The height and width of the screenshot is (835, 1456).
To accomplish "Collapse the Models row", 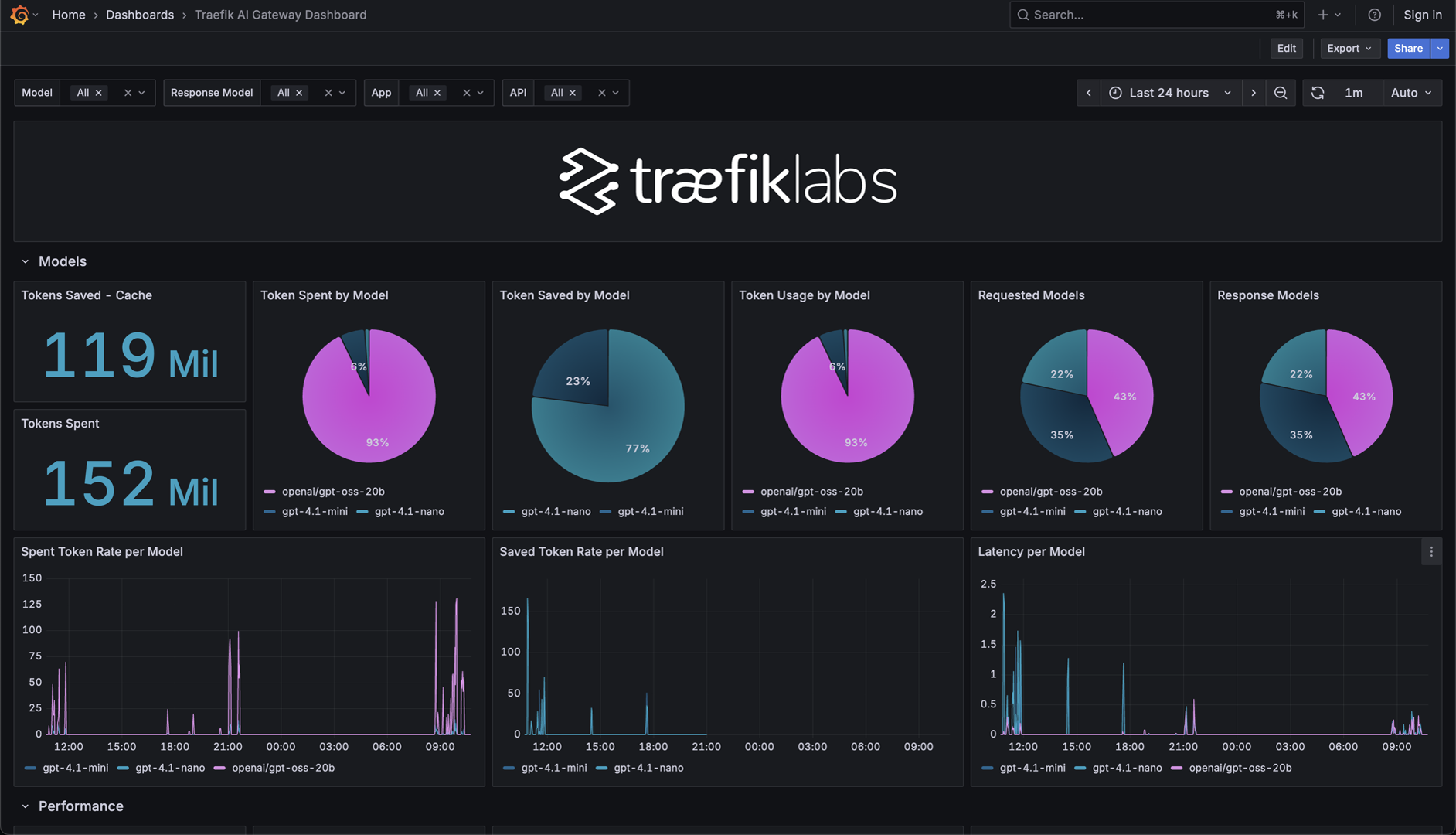I will click(x=26, y=261).
